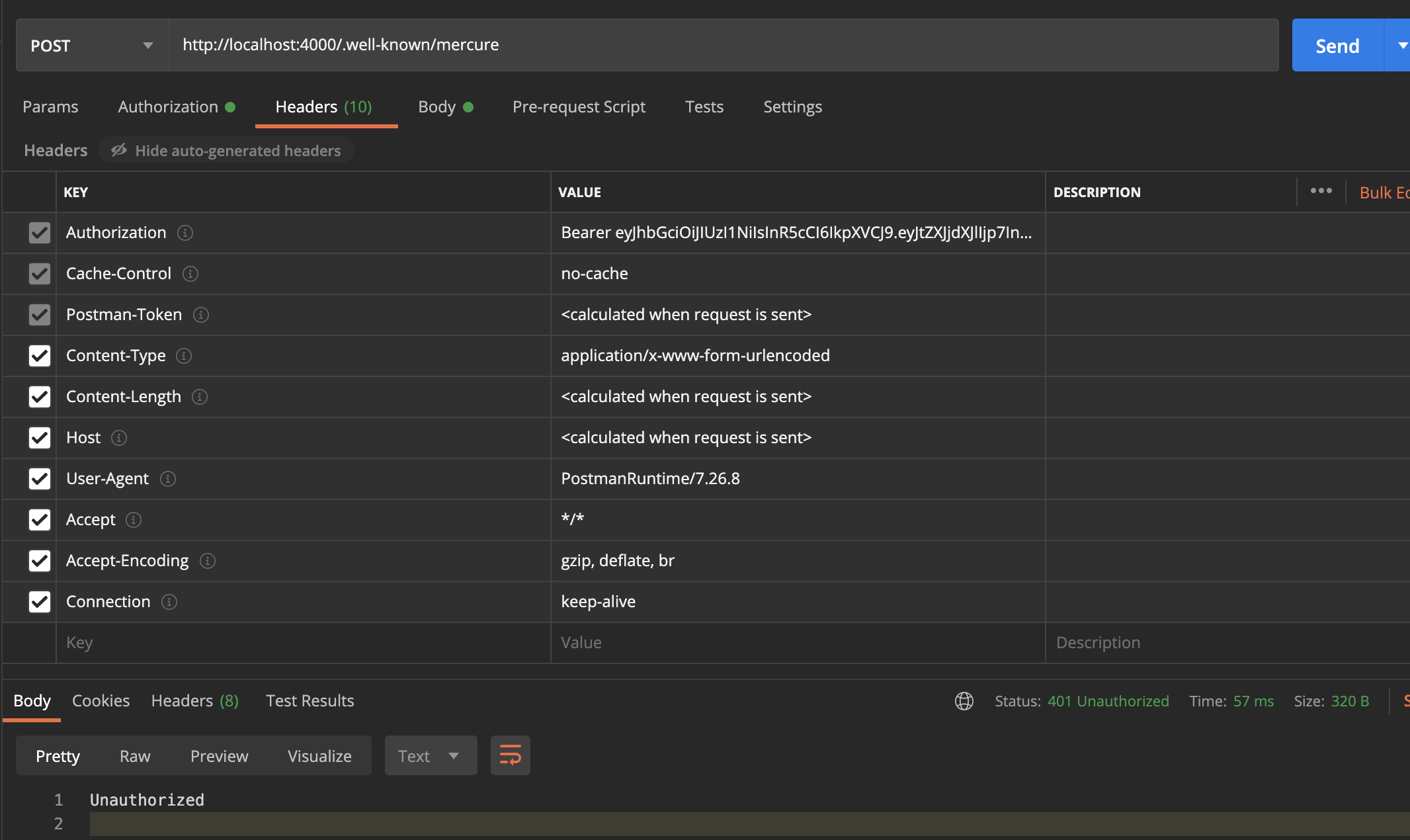Expand the Send button dropdown arrow
The height and width of the screenshot is (840, 1410).
[1403, 45]
